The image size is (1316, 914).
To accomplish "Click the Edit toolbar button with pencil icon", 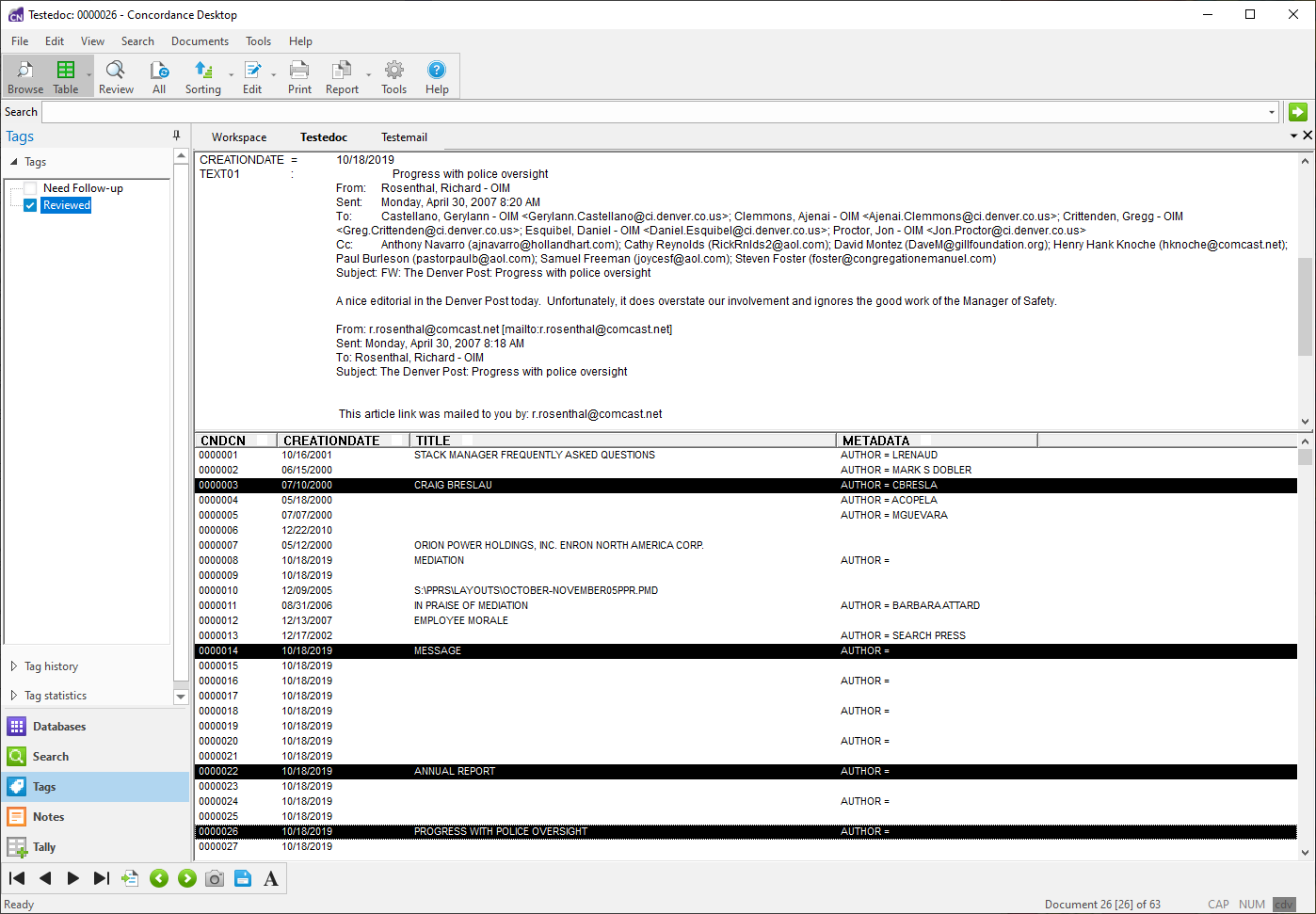I will click(x=252, y=76).
